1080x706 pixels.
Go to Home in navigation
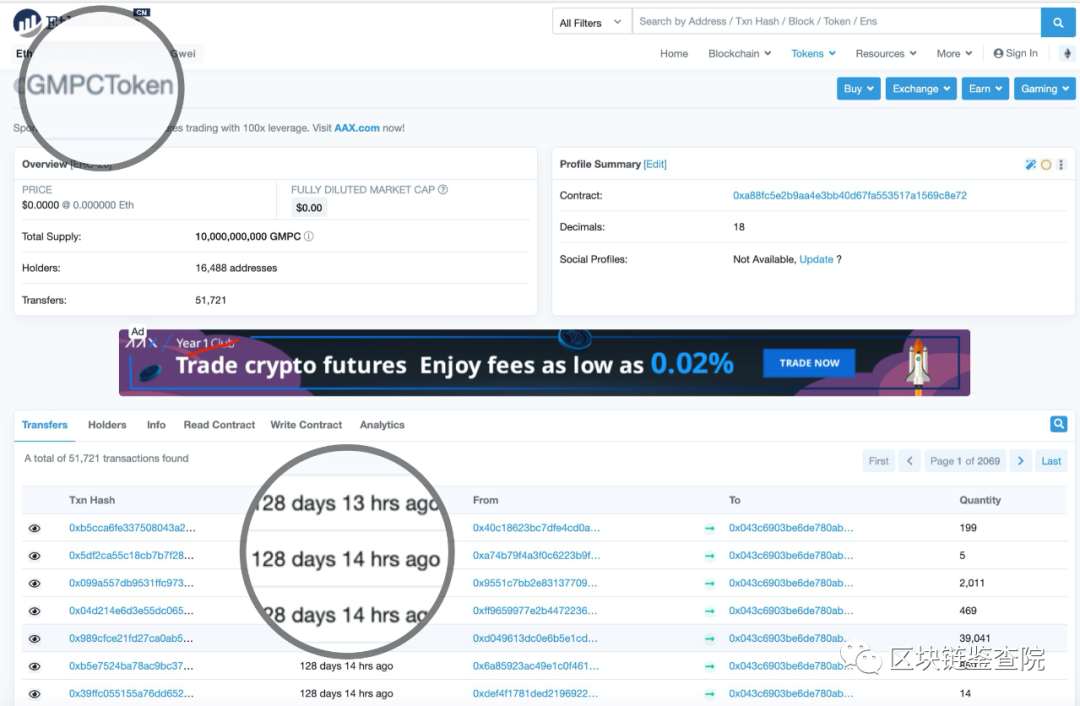(x=674, y=53)
